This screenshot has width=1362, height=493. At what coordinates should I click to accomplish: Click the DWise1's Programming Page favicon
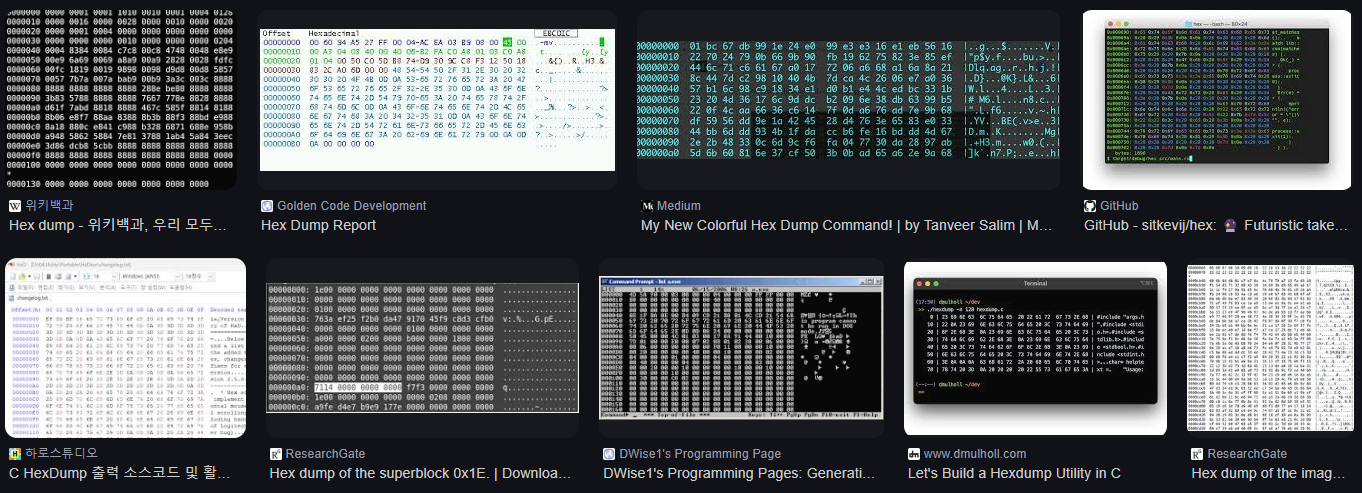click(x=609, y=453)
